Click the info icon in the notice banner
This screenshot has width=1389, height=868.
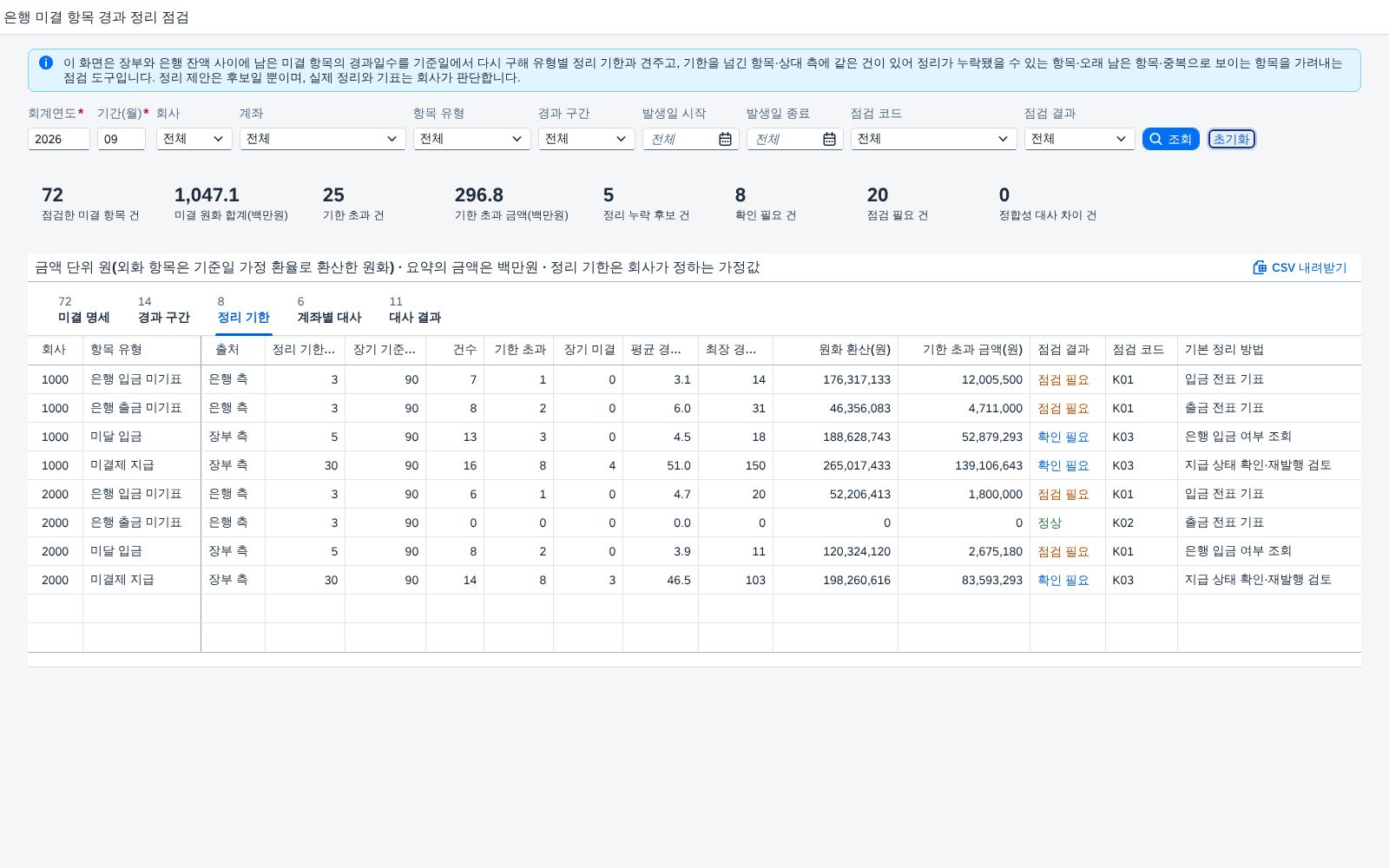pyautogui.click(x=46, y=62)
